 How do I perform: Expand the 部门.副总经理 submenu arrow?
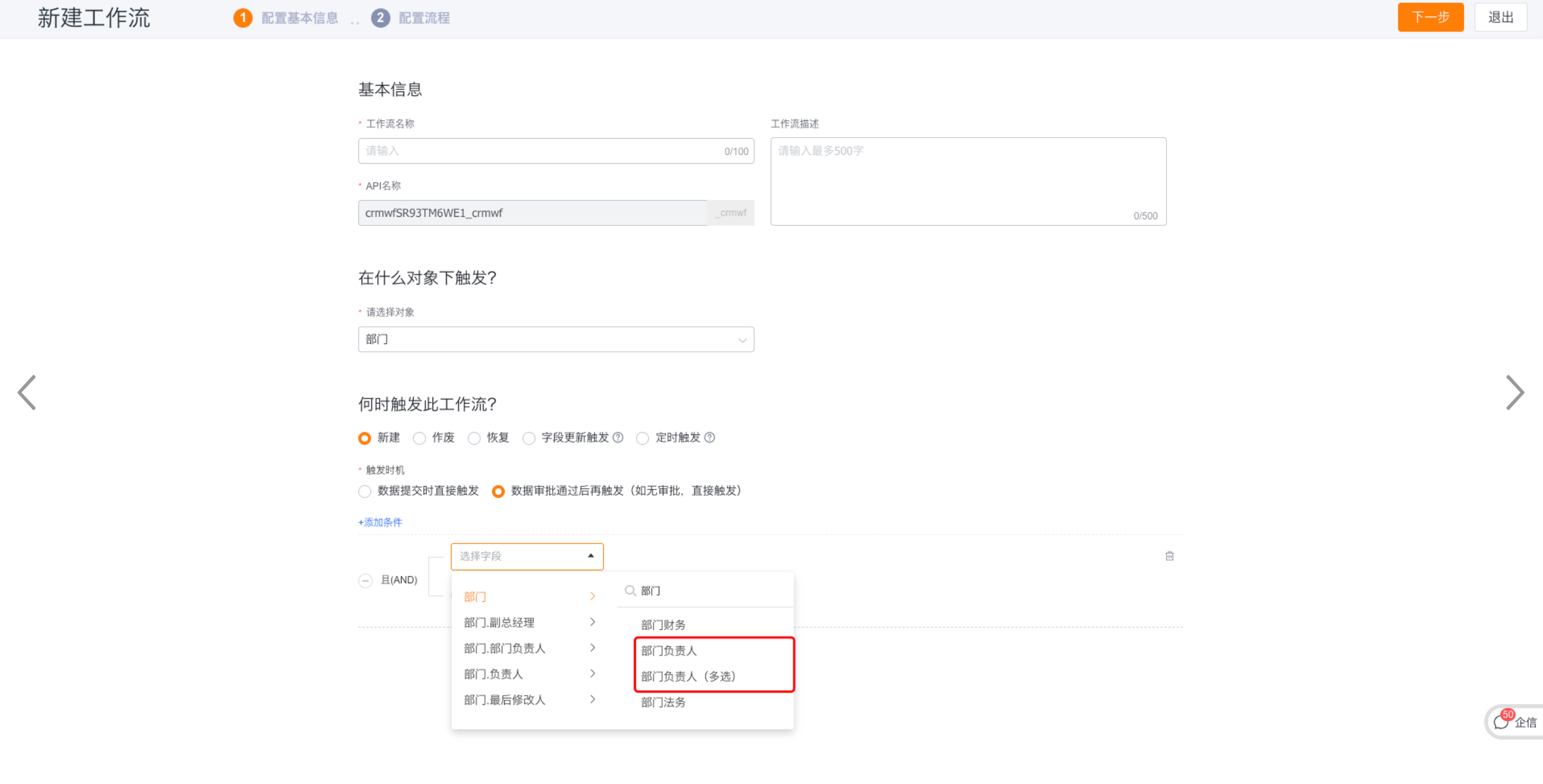click(592, 622)
